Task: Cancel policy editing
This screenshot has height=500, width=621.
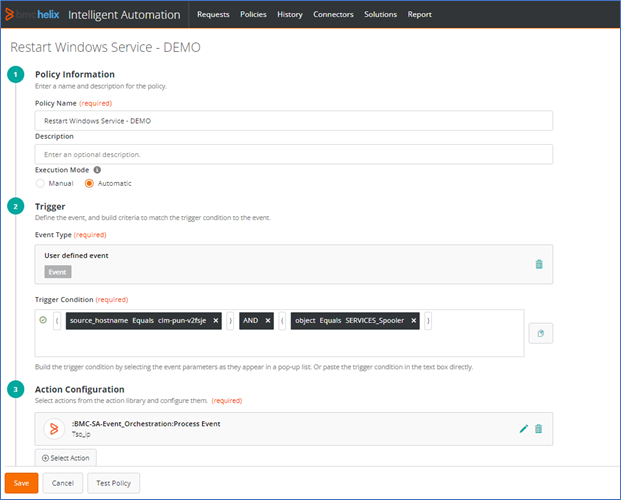Action: (63, 483)
